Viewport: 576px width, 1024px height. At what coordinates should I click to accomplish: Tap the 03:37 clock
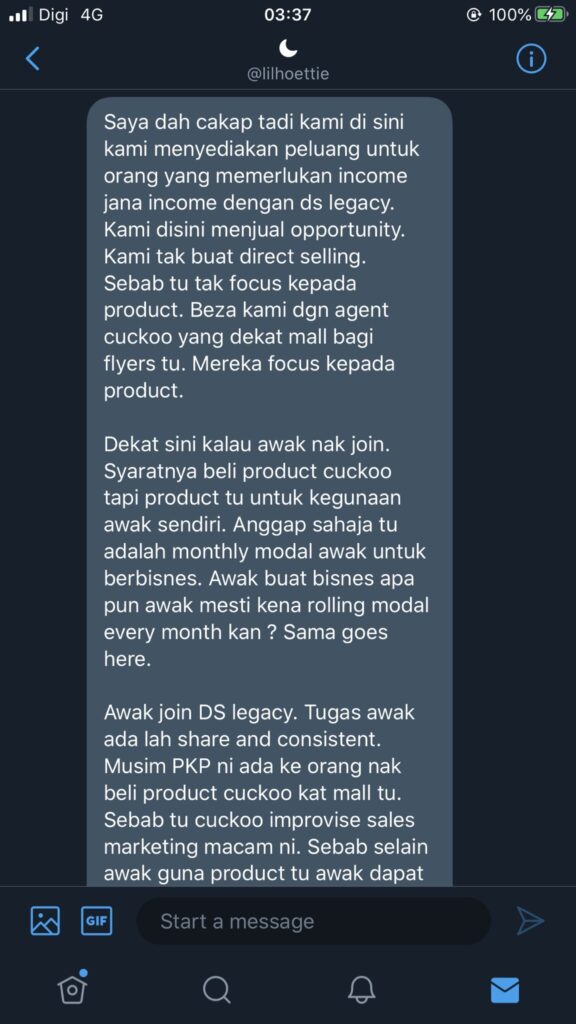point(288,14)
